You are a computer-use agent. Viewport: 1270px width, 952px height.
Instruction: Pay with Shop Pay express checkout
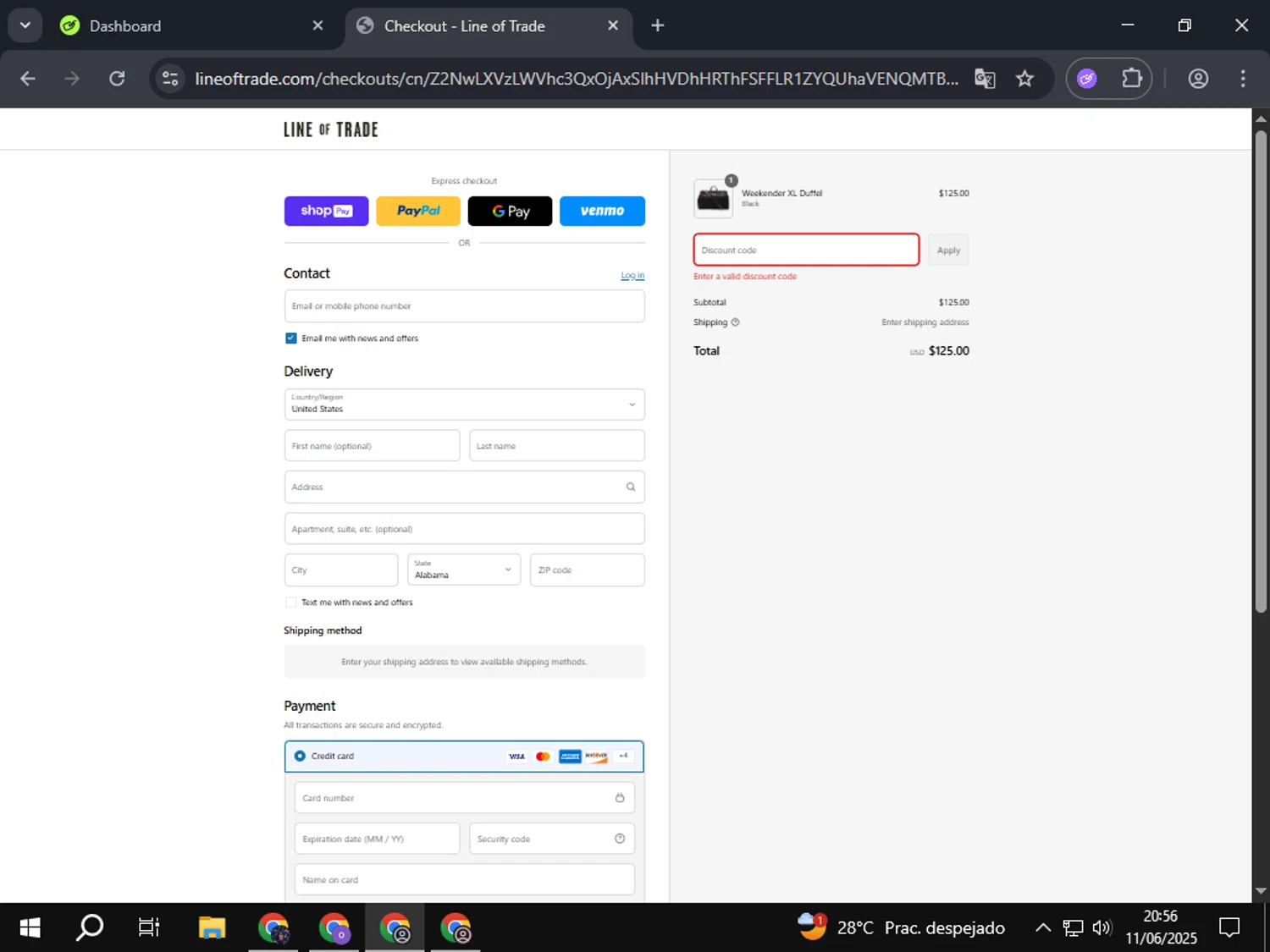tap(326, 211)
